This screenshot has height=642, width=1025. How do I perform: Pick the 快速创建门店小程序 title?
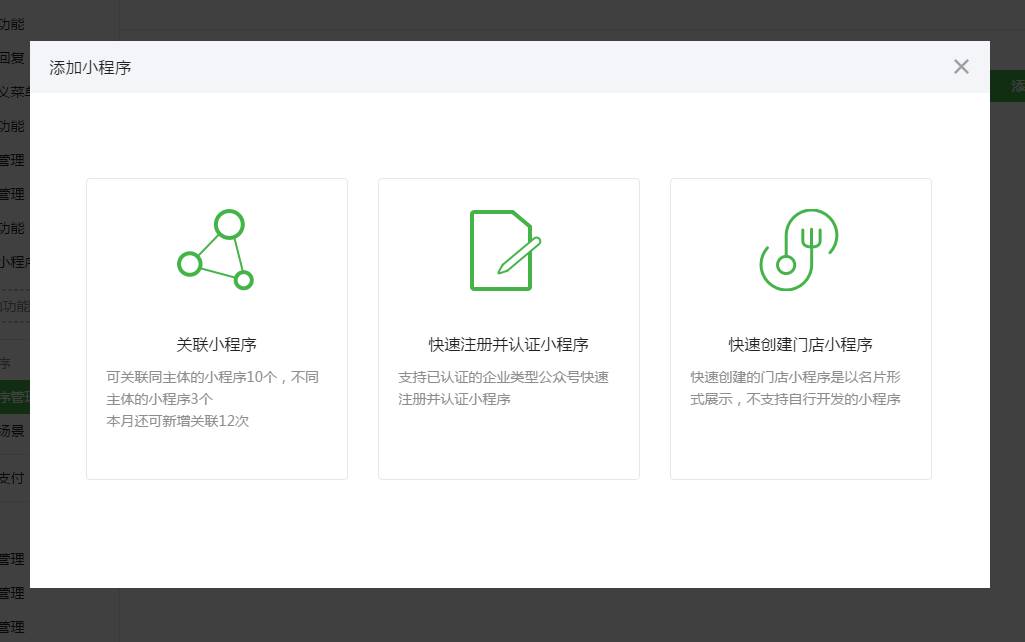[800, 344]
